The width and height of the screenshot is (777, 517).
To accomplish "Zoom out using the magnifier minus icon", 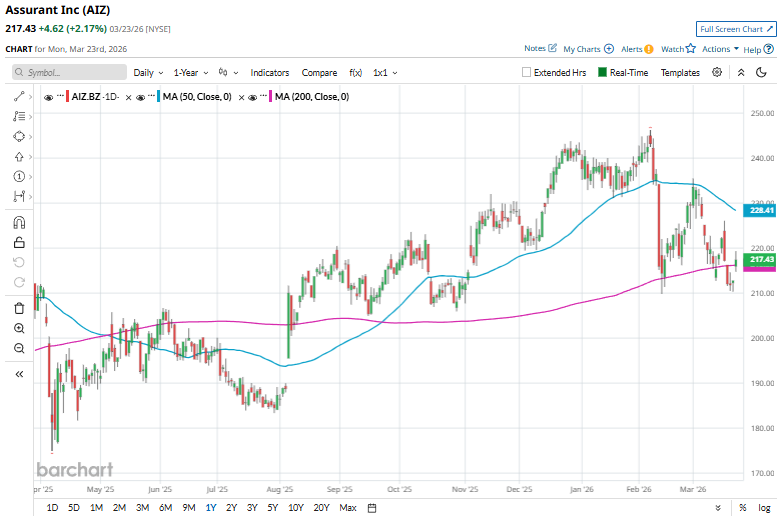I will pos(19,348).
